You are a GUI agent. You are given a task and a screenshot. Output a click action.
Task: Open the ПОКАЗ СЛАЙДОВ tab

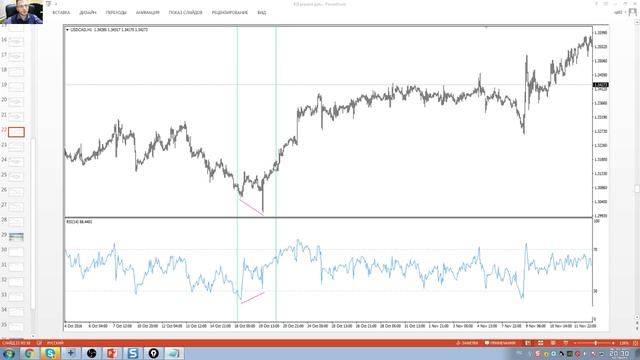click(x=186, y=13)
